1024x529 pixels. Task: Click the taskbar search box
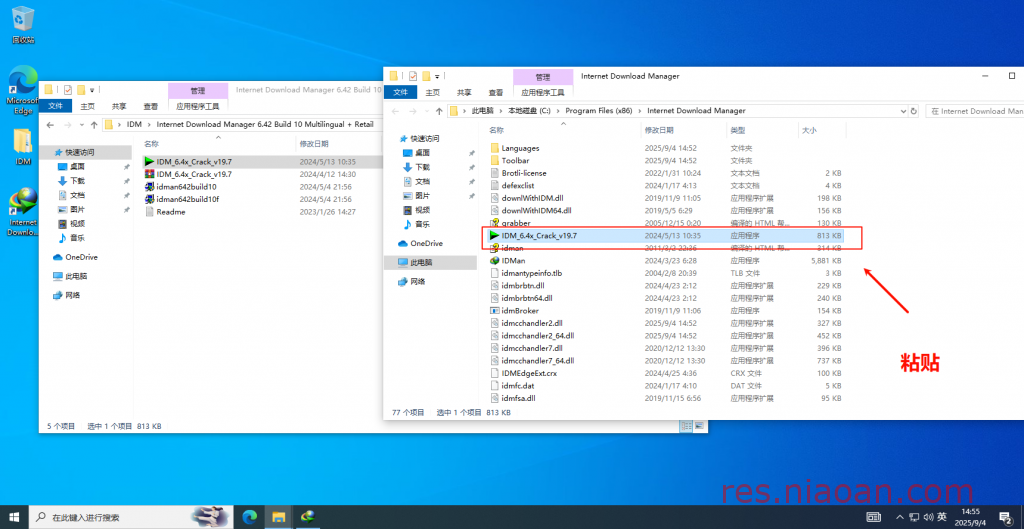(x=131, y=517)
